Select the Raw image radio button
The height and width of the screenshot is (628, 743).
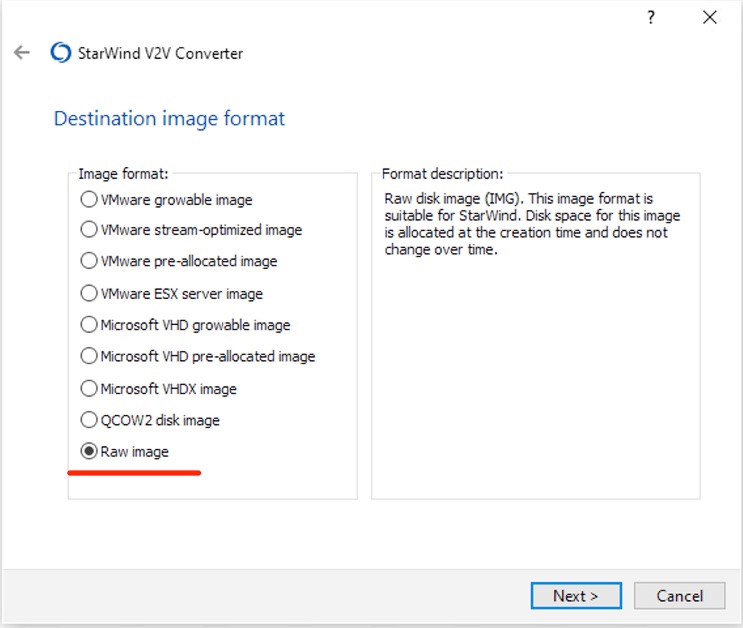[x=89, y=452]
